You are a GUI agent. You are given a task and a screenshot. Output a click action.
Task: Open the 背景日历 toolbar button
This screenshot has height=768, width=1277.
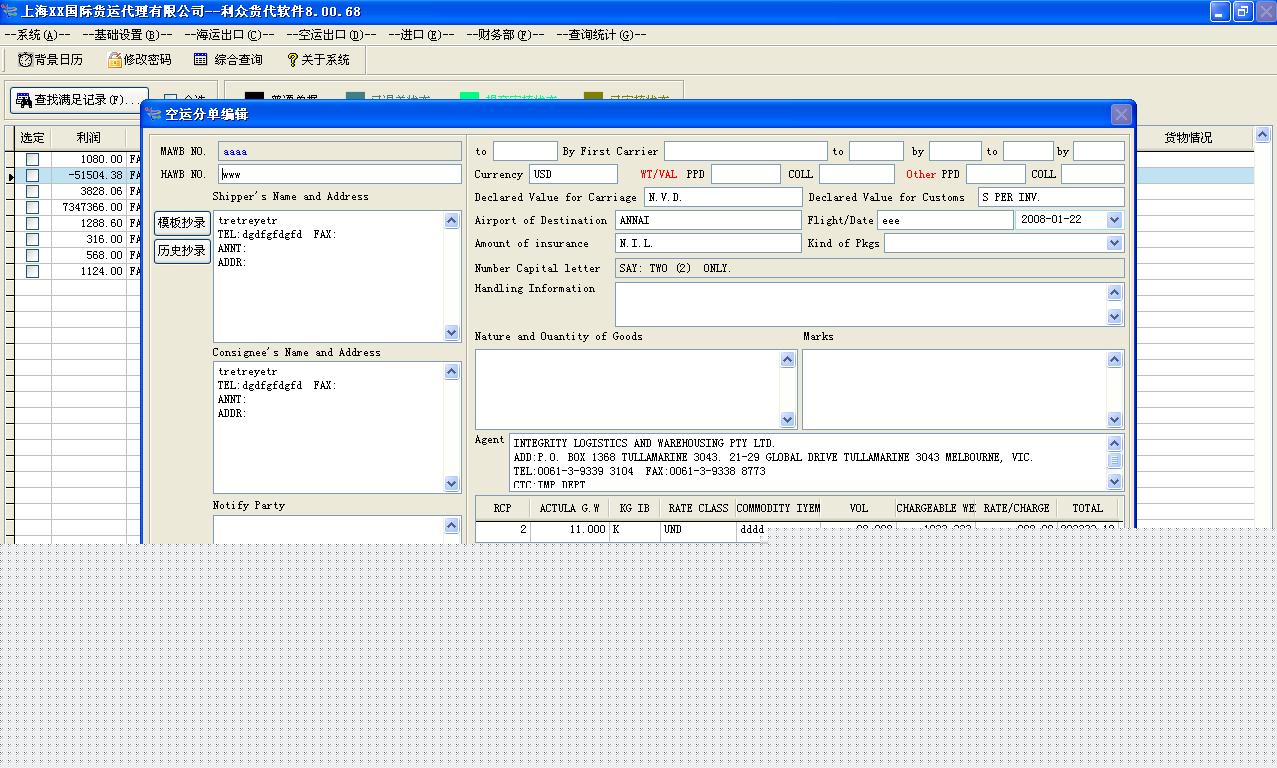pos(51,60)
